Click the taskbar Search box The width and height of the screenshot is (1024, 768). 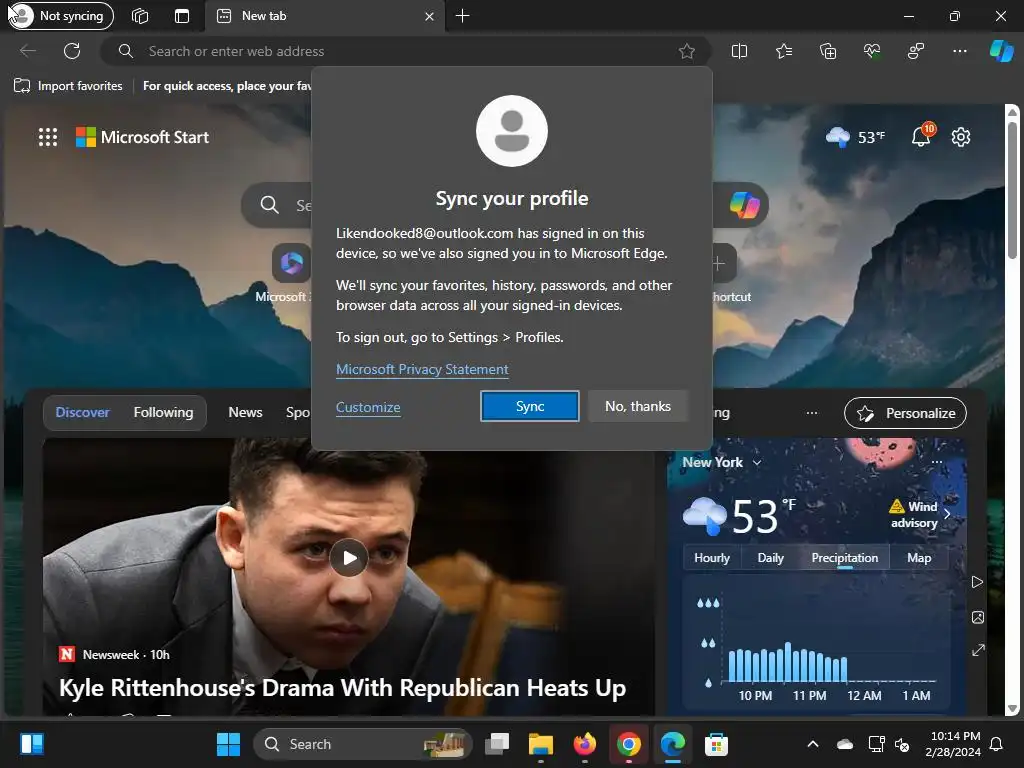pos(363,744)
